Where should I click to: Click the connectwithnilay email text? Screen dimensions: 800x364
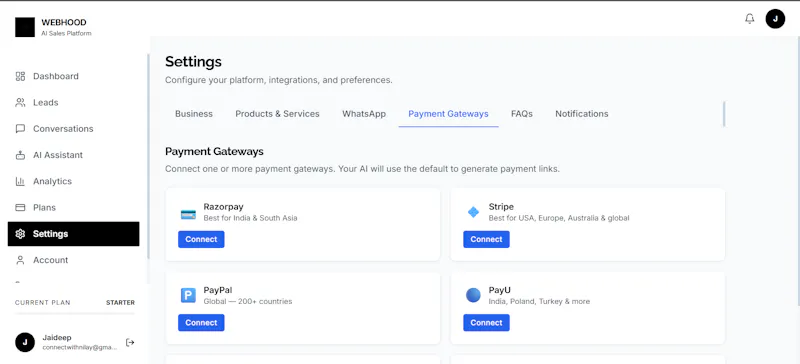tap(80, 347)
